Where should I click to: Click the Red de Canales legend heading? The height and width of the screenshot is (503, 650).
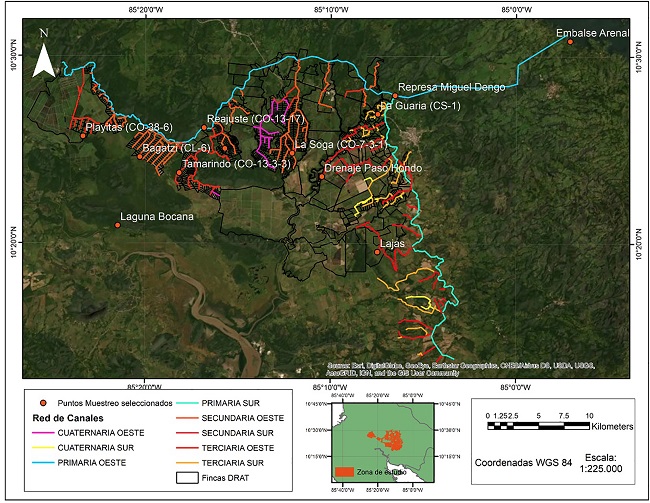pyautogui.click(x=63, y=415)
